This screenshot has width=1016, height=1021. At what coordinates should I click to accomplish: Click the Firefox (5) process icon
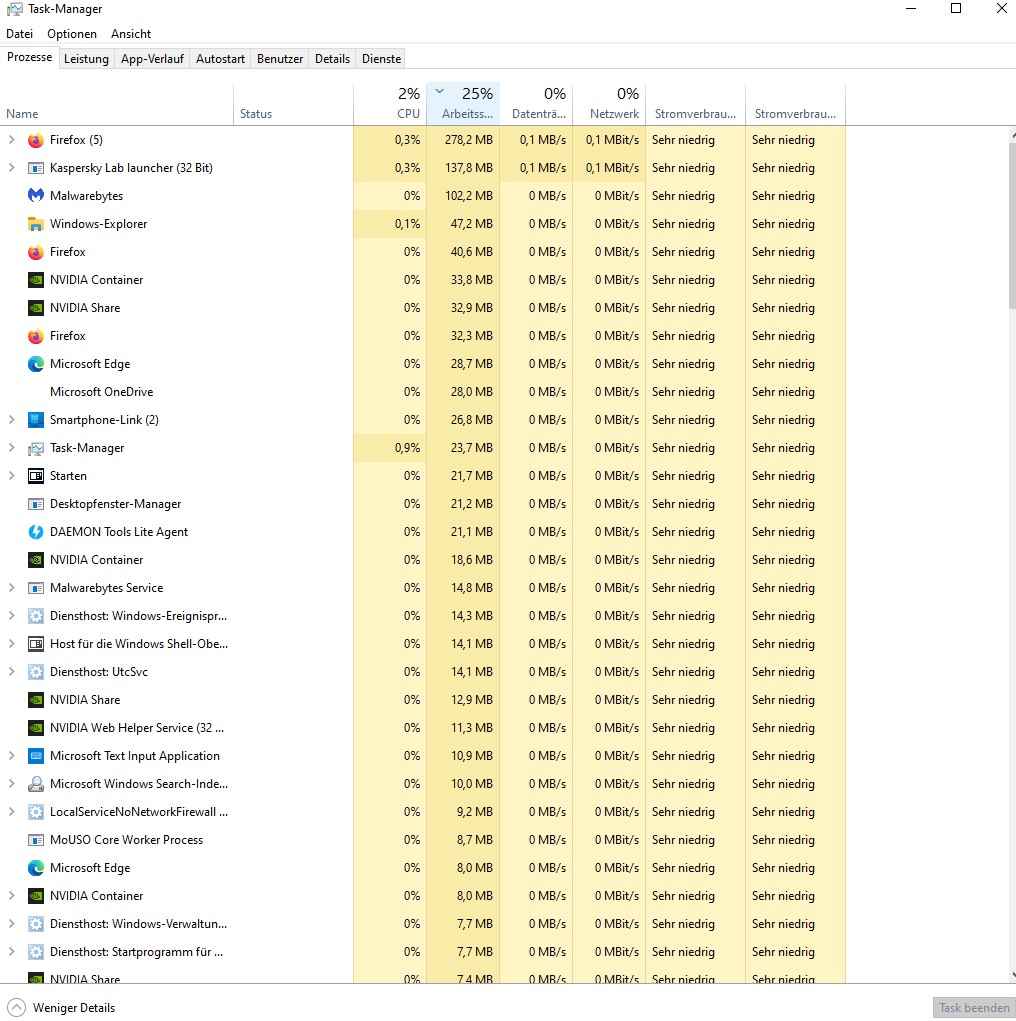click(36, 140)
